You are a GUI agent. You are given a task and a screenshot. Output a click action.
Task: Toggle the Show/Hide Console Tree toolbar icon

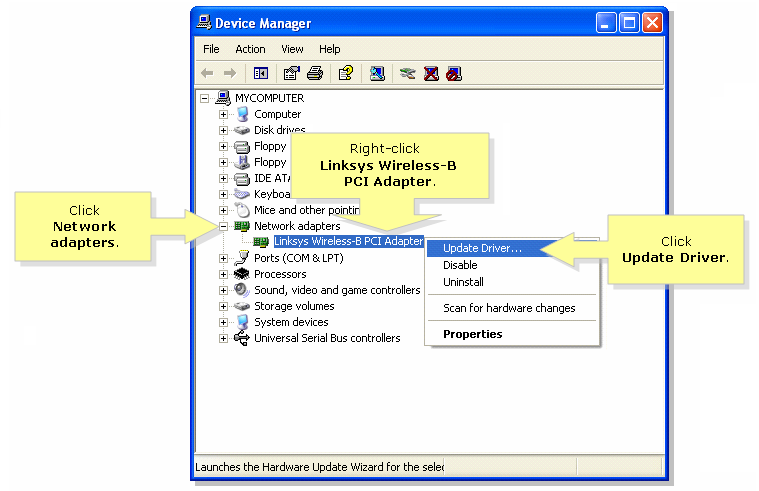(261, 74)
